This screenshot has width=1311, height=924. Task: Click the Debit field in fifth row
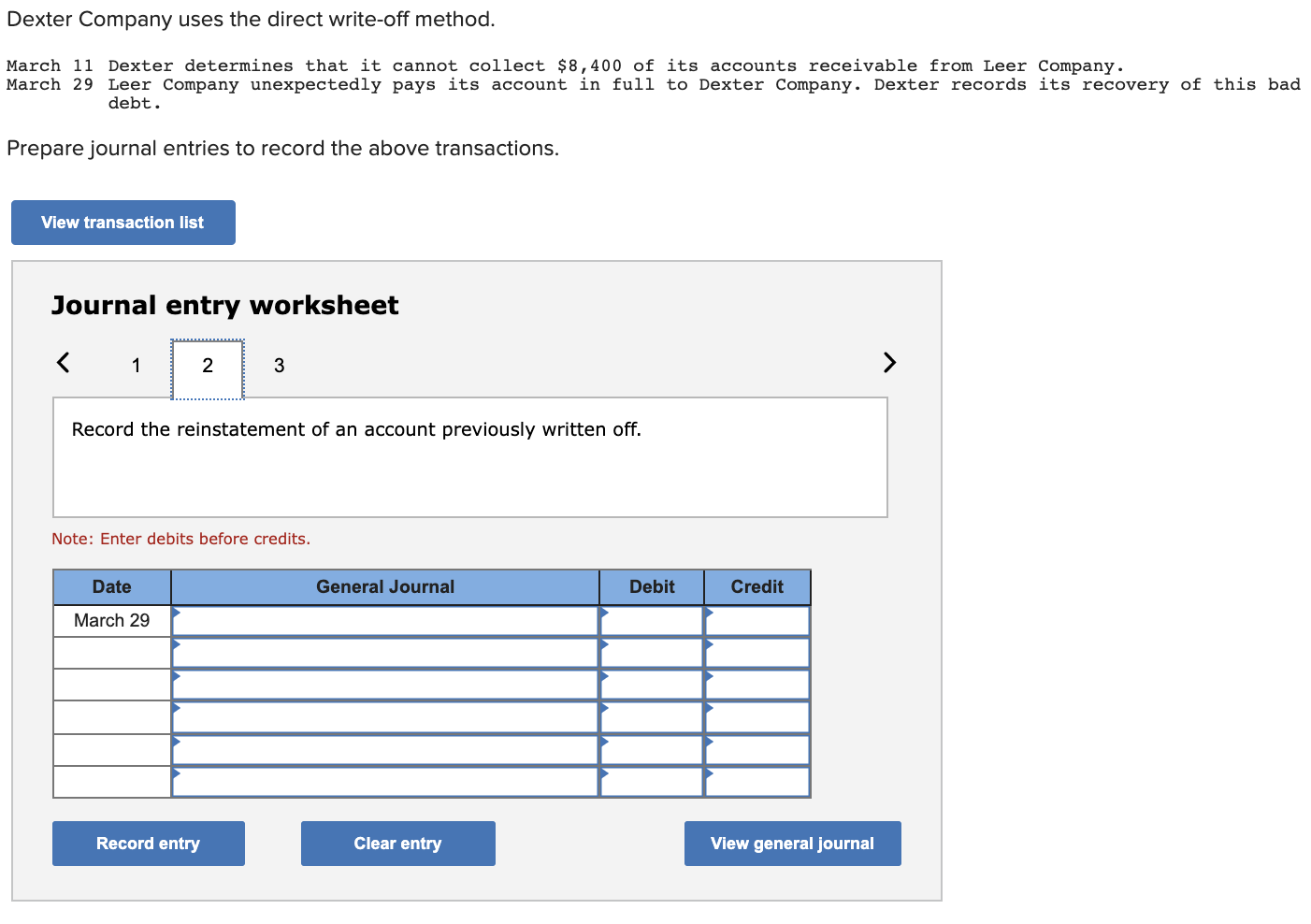tap(652, 750)
